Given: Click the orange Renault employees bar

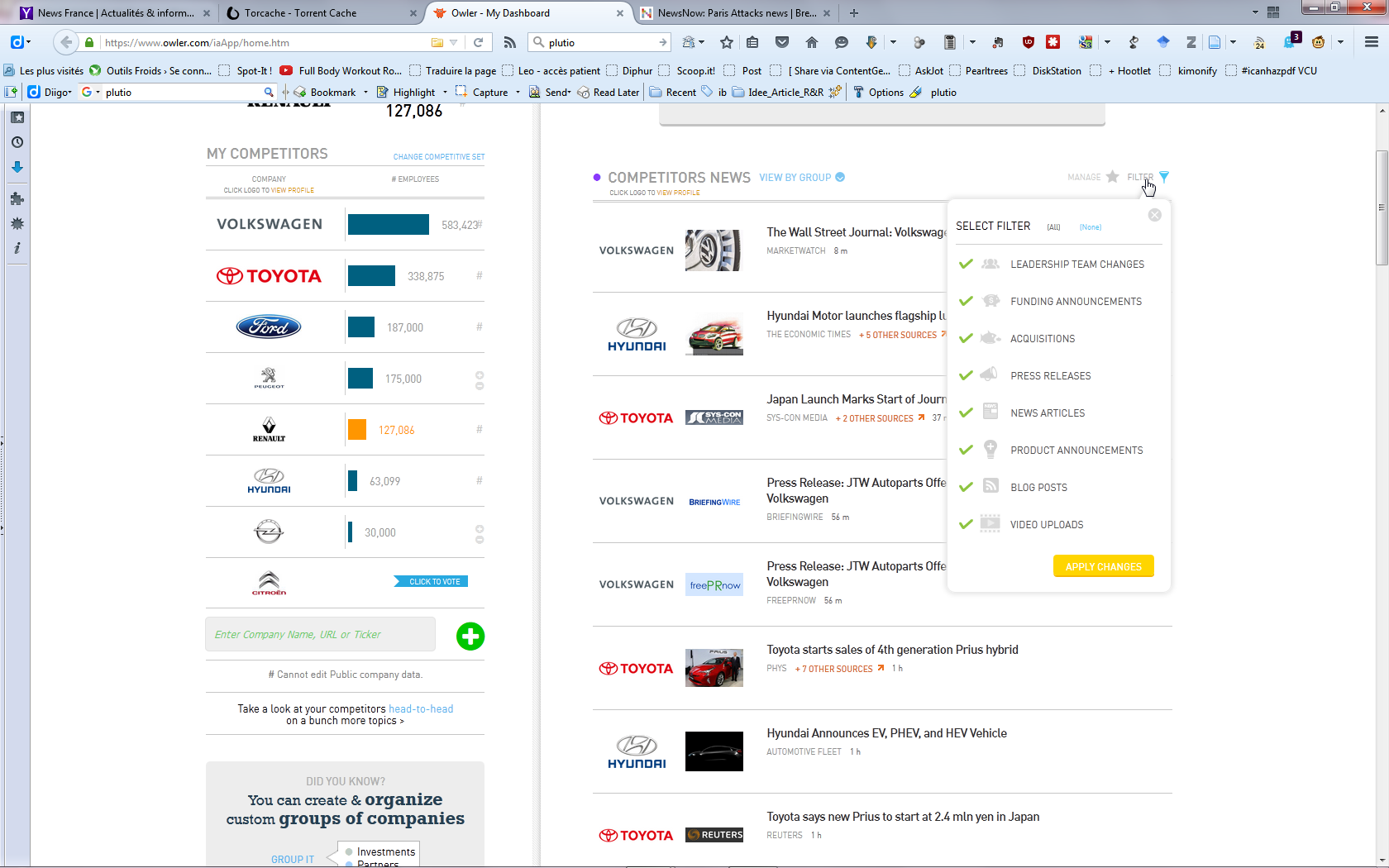Looking at the screenshot, I should tap(357, 430).
